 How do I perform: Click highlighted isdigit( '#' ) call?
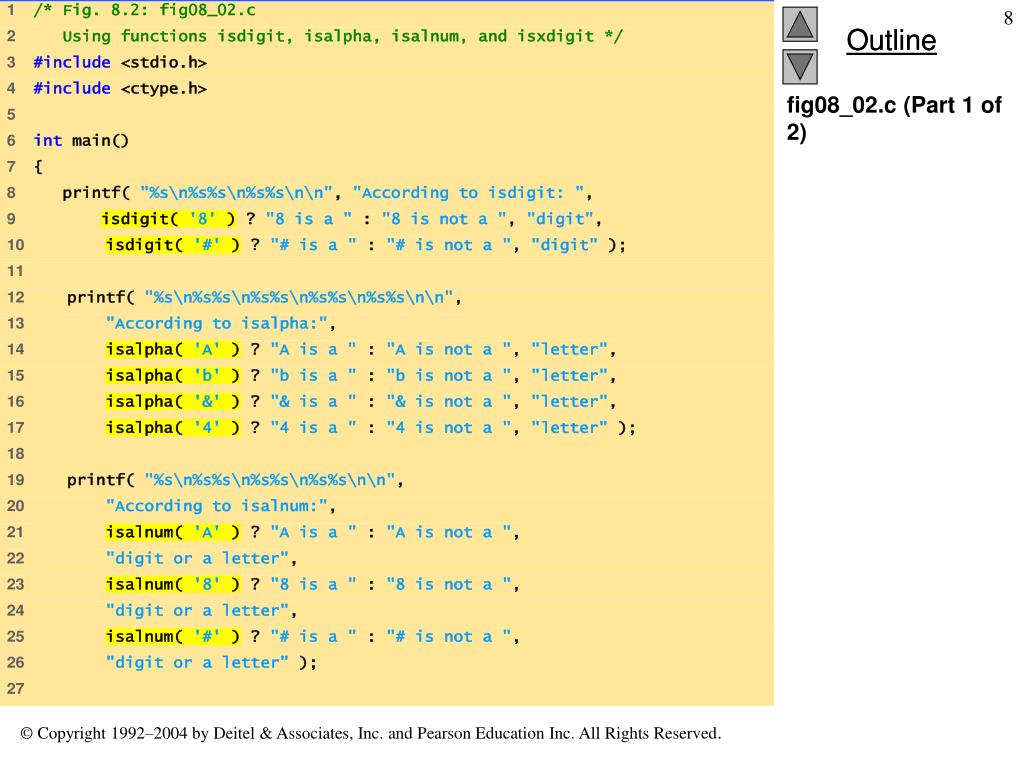click(172, 245)
